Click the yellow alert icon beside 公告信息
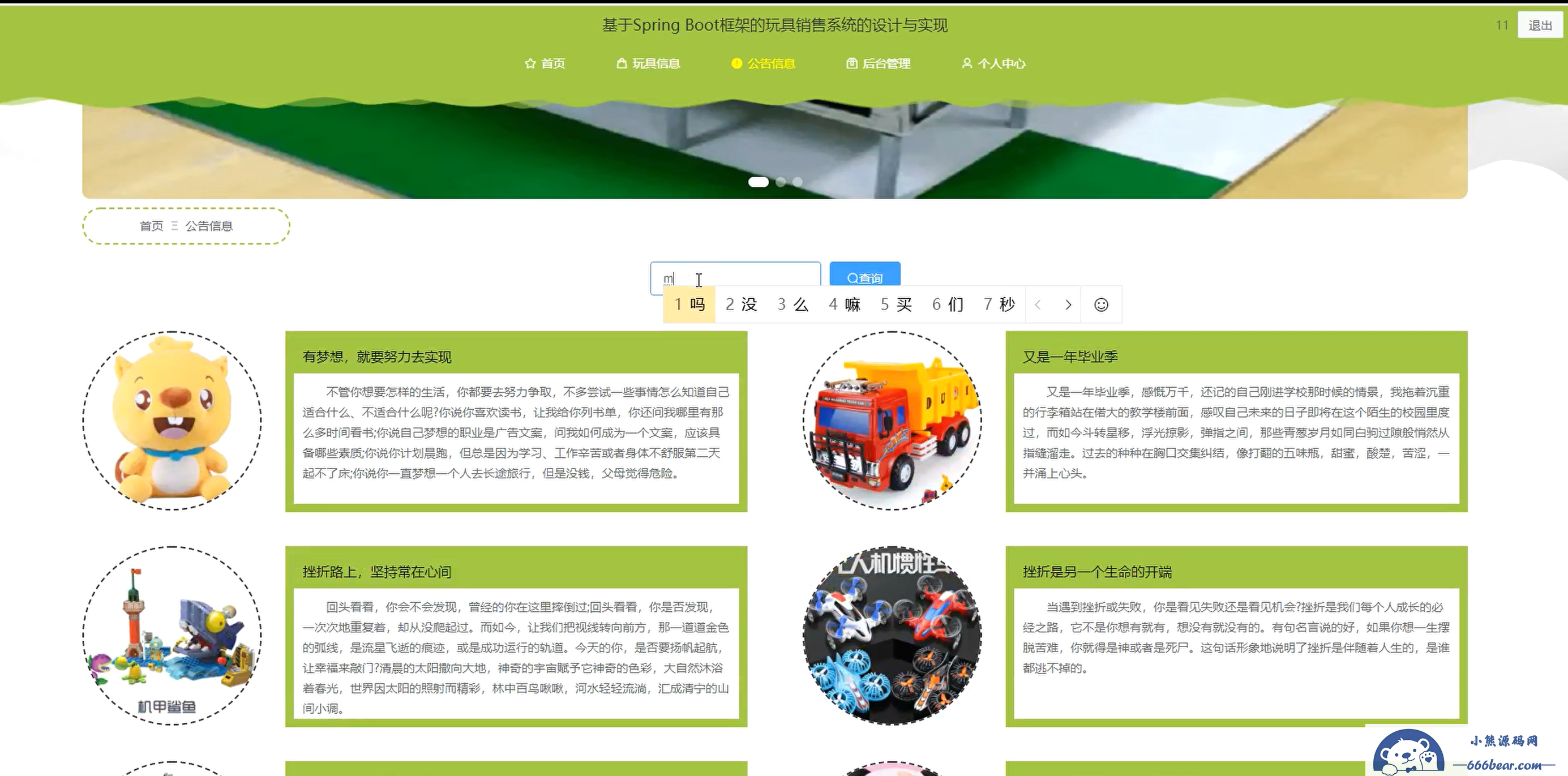The height and width of the screenshot is (776, 1568). point(736,63)
